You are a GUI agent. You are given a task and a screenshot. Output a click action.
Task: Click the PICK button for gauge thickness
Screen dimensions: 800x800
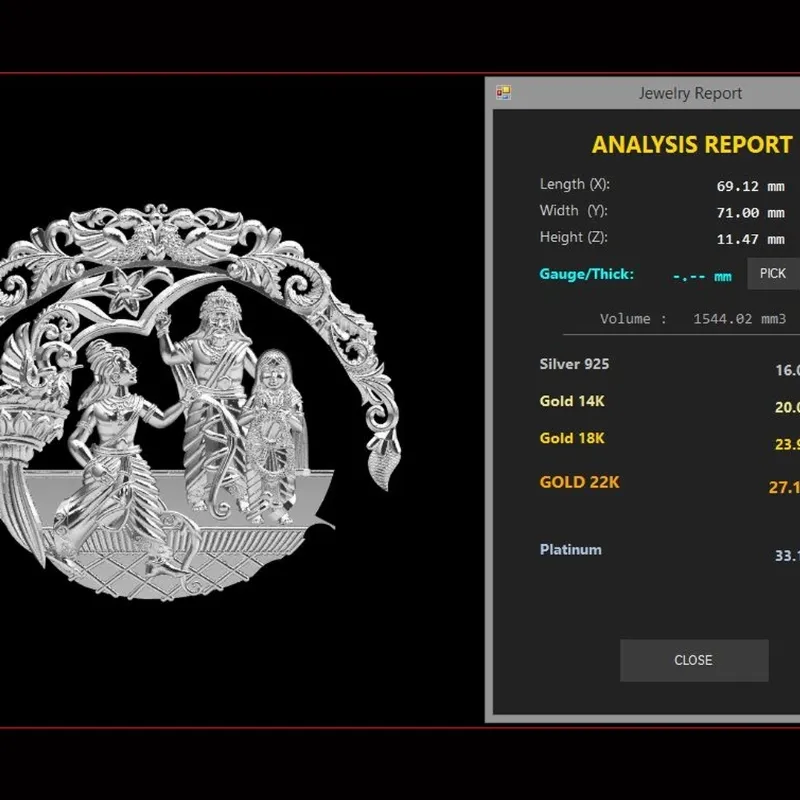[773, 273]
